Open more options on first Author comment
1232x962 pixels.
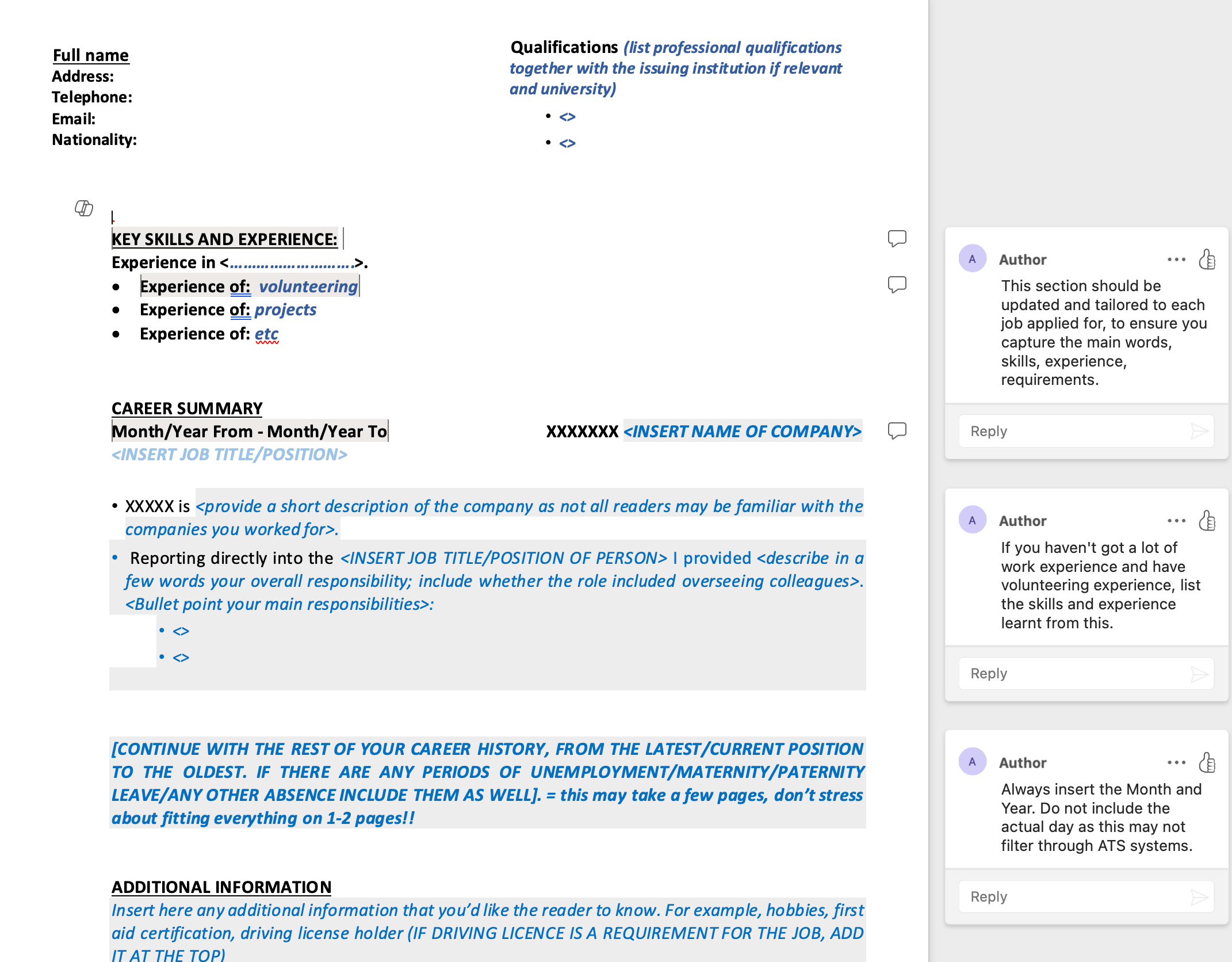pyautogui.click(x=1176, y=259)
